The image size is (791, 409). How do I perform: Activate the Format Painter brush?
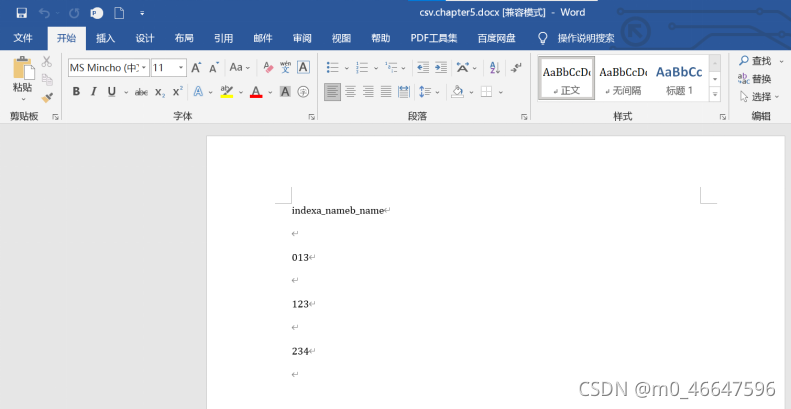47,97
